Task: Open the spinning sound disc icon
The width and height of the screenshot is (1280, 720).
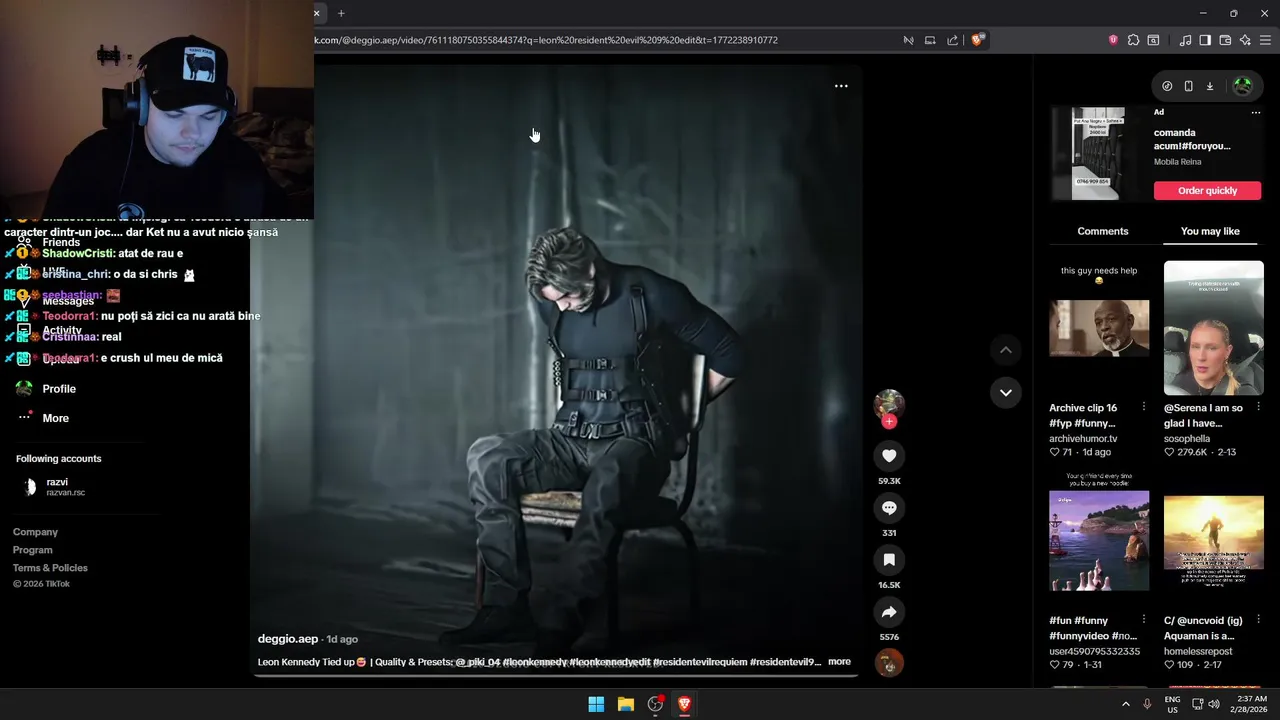Action: tap(889, 662)
